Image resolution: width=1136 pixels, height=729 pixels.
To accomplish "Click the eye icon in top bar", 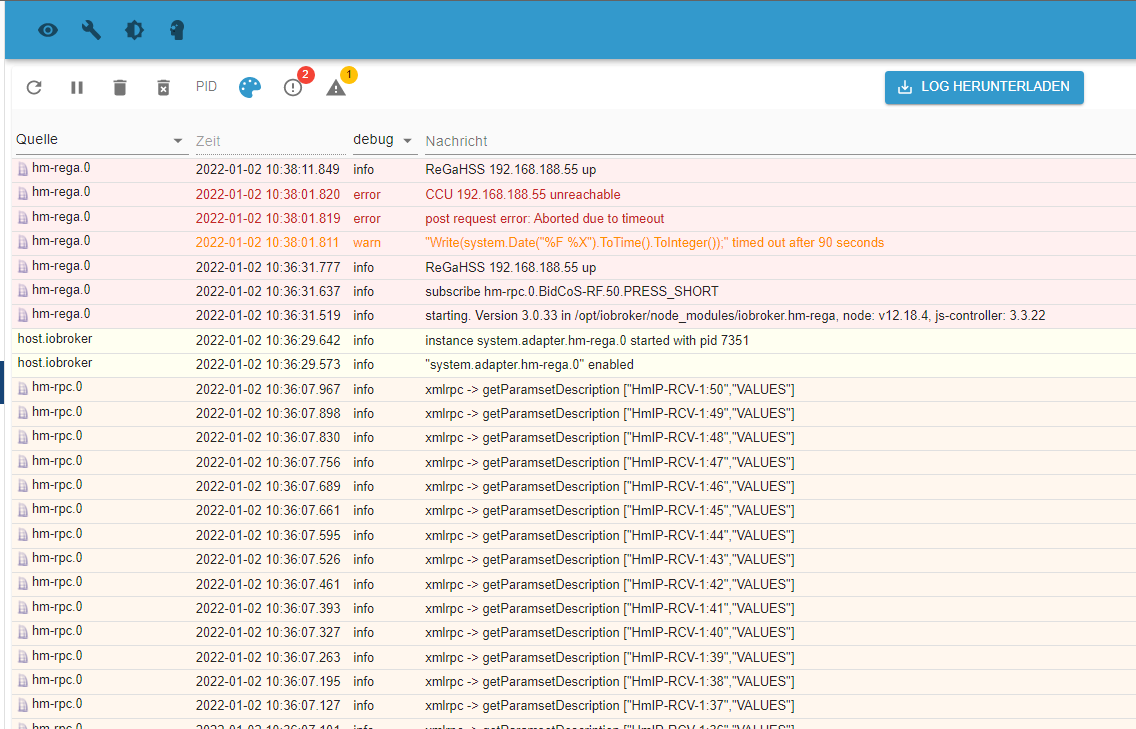I will (48, 30).
